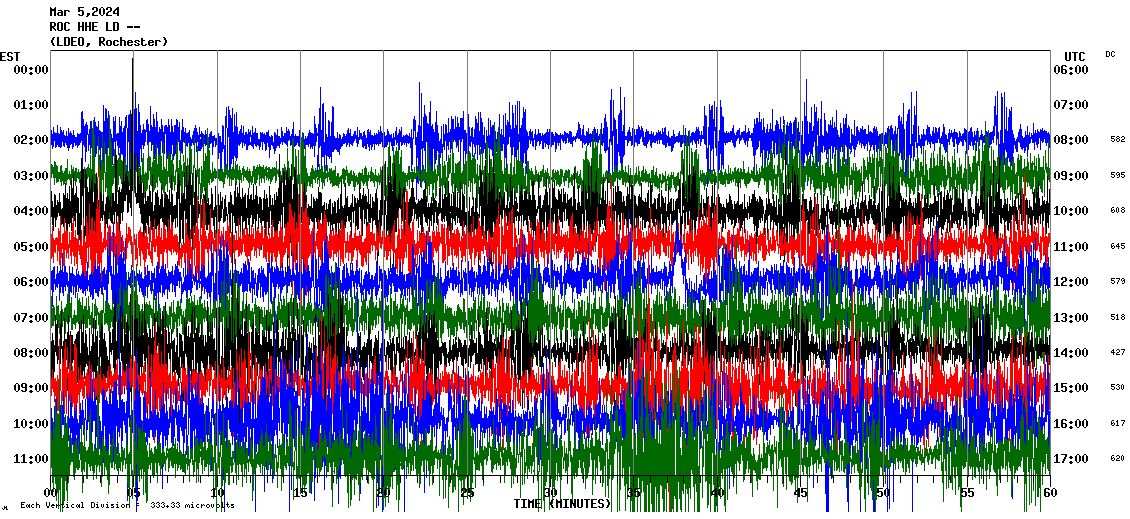This screenshot has width=1130, height=519.
Task: Click the Each Vertical Division scale note
Action: coord(127,506)
